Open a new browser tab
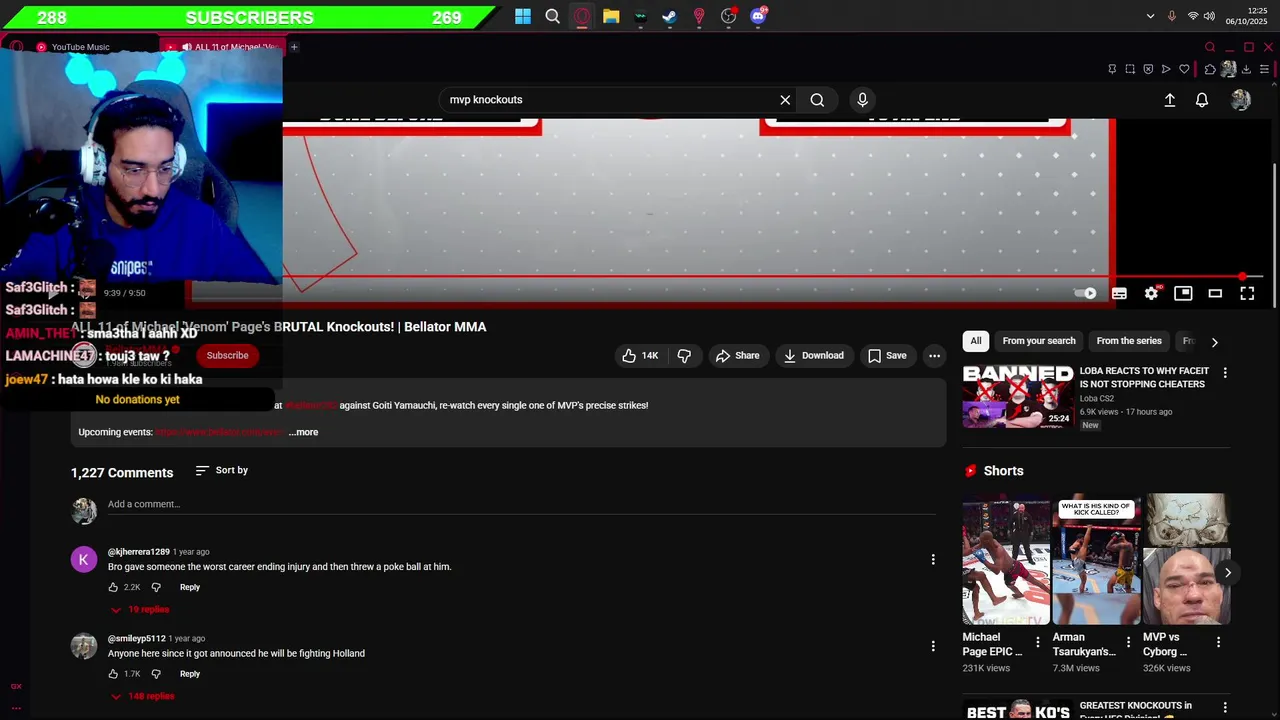 [294, 47]
